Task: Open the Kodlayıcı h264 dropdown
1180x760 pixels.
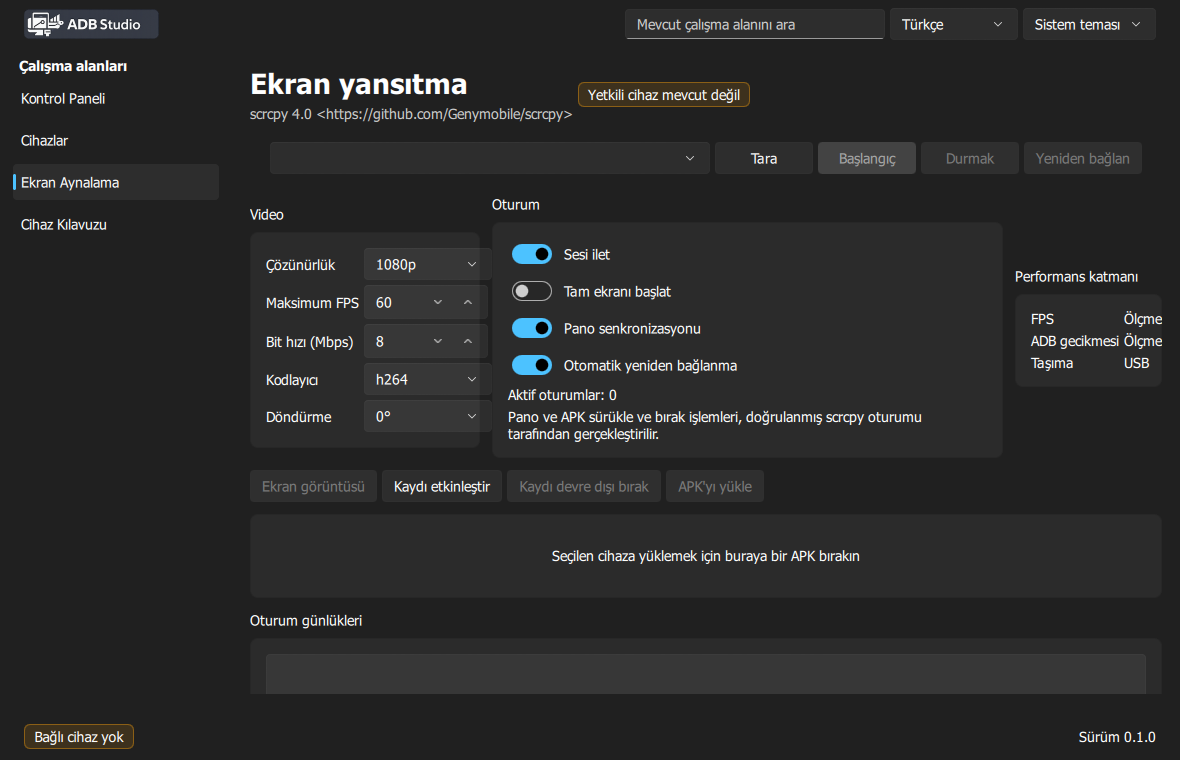Action: coord(426,380)
